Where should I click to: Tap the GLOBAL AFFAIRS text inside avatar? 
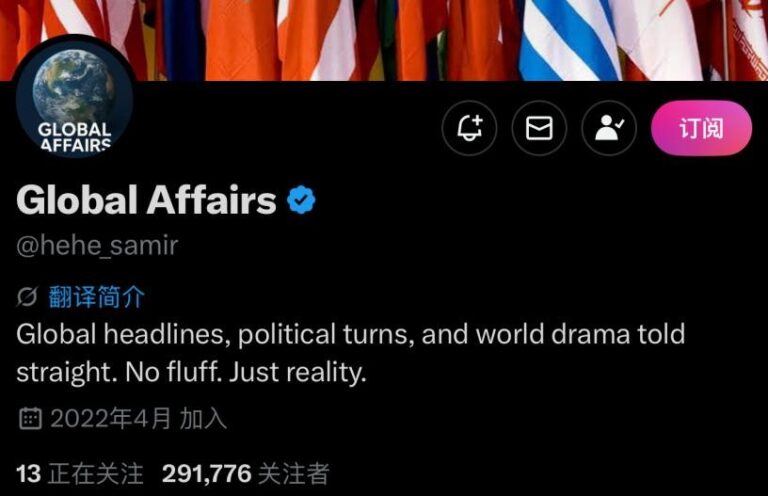click(74, 137)
